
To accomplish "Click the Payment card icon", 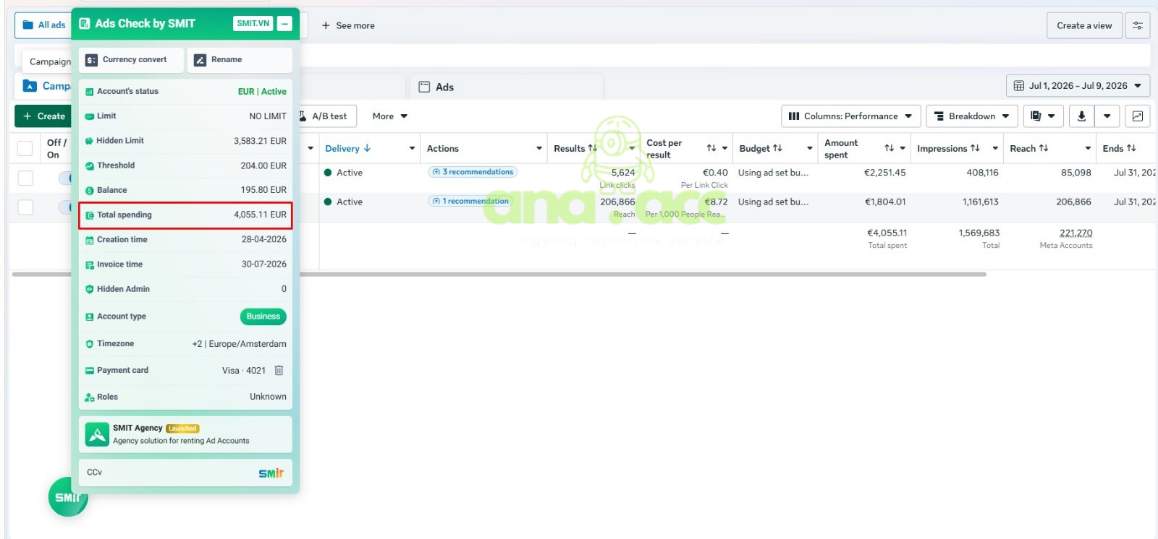I will click(x=89, y=370).
